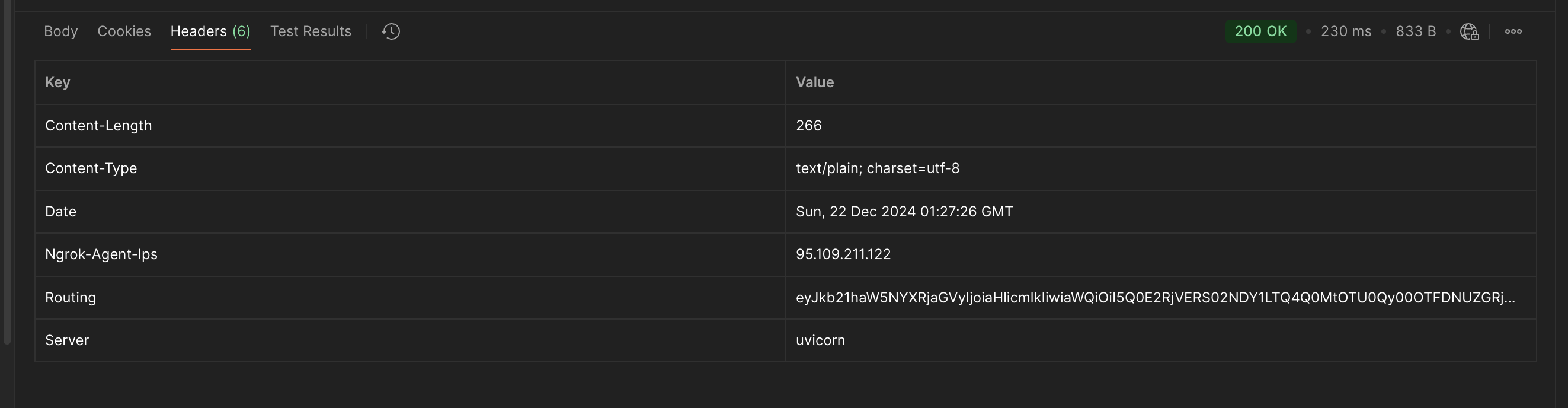Click the 230 ms response time indicator

1346,31
